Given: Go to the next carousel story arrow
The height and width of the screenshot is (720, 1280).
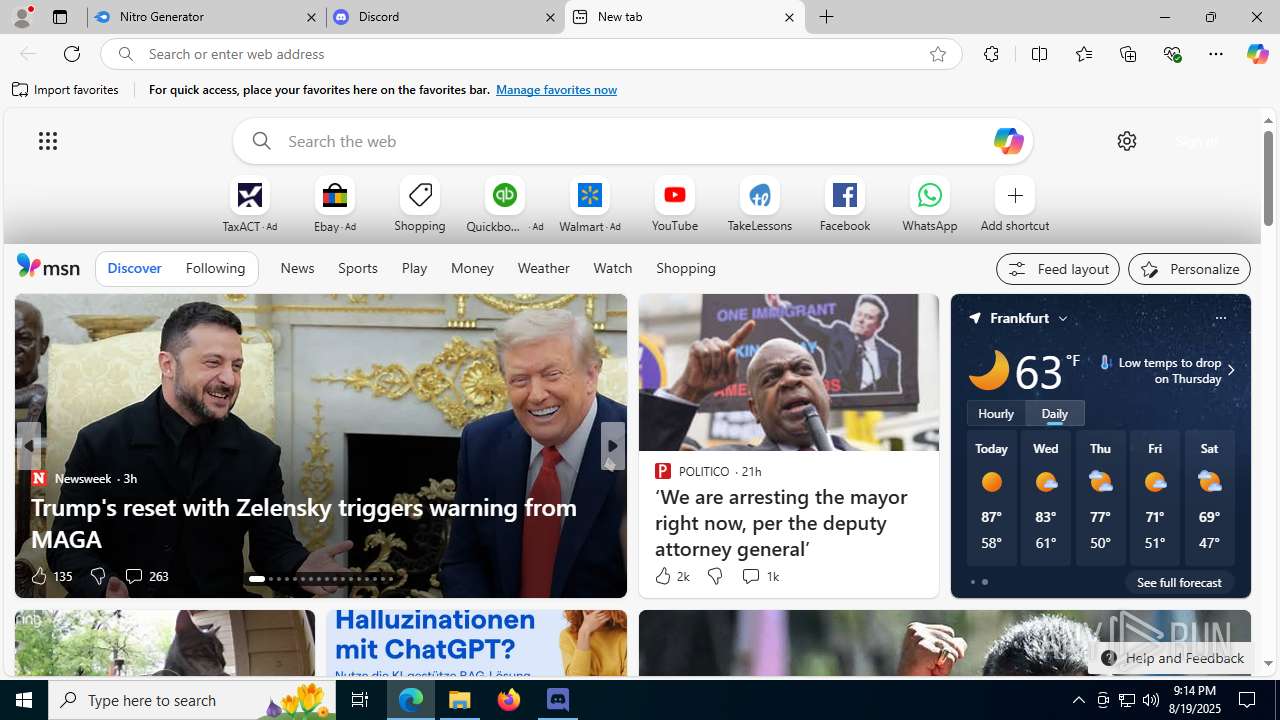Looking at the screenshot, I should point(613,446).
